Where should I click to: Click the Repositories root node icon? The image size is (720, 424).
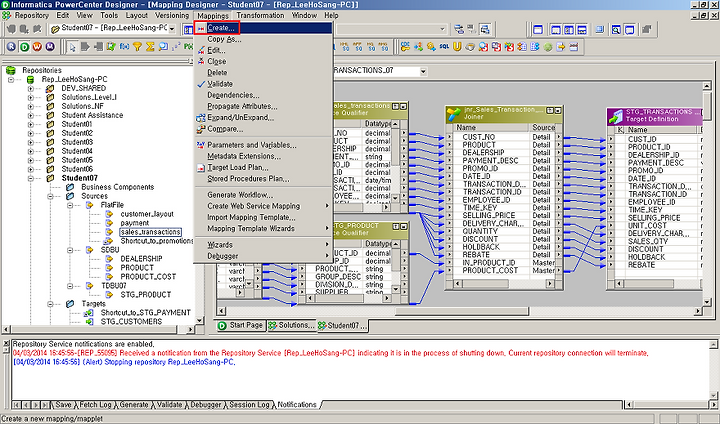pyautogui.click(x=11, y=70)
